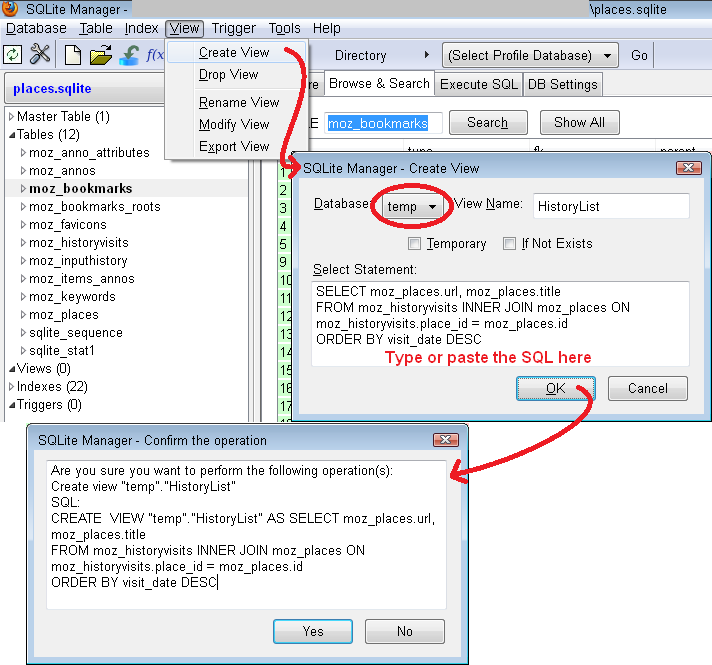The height and width of the screenshot is (665, 712).
Task: Click the New Database blank page icon
Action: point(73,55)
